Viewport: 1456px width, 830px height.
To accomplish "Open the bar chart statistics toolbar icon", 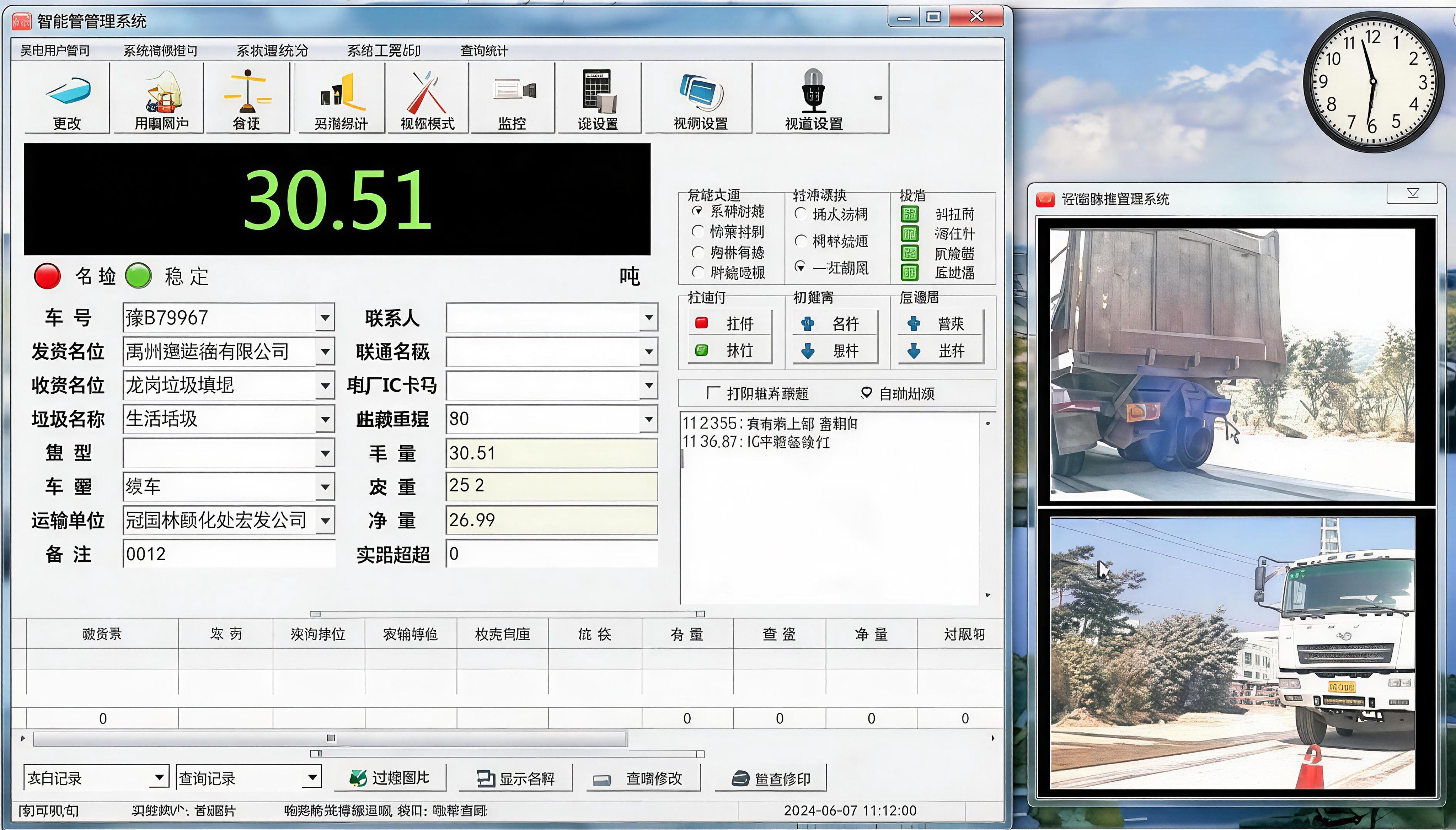I will [x=341, y=97].
